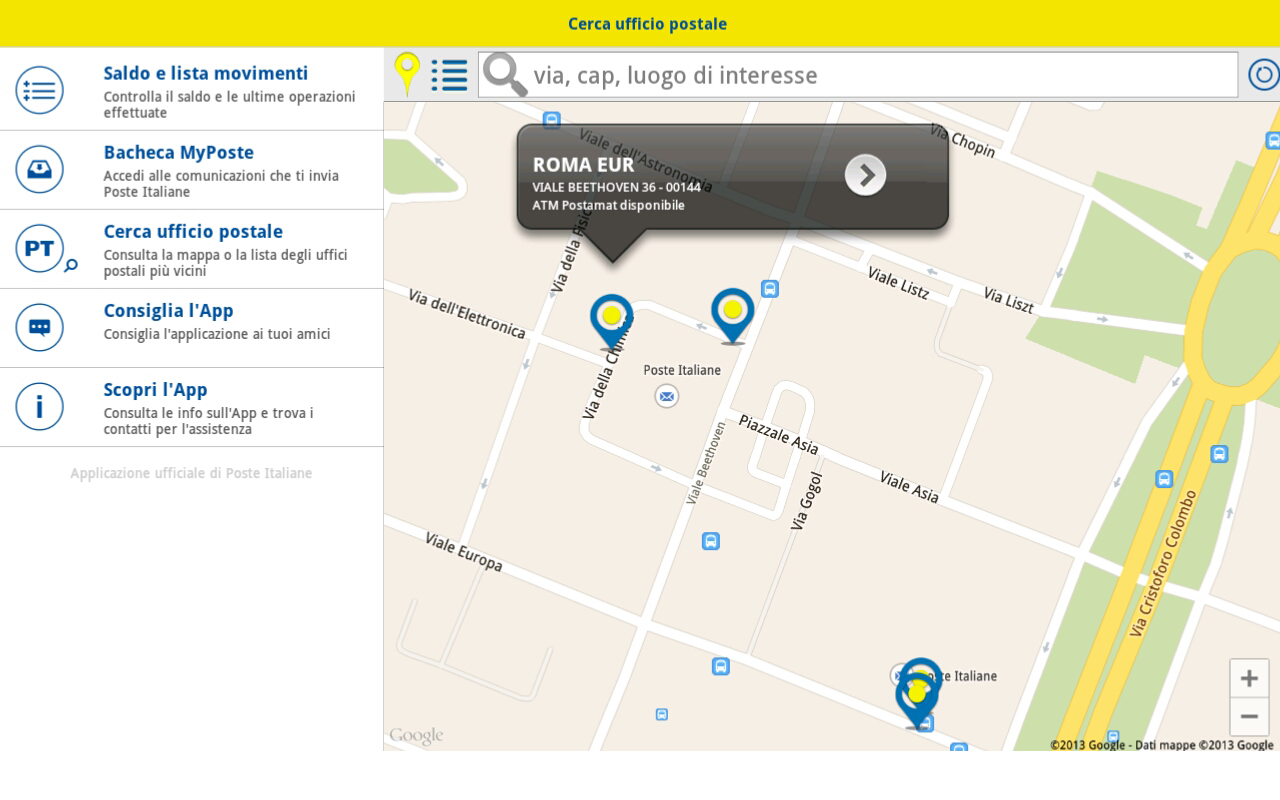Focus the via, cap, luogo di interesse field
The height and width of the screenshot is (800, 1280).
[x=858, y=75]
